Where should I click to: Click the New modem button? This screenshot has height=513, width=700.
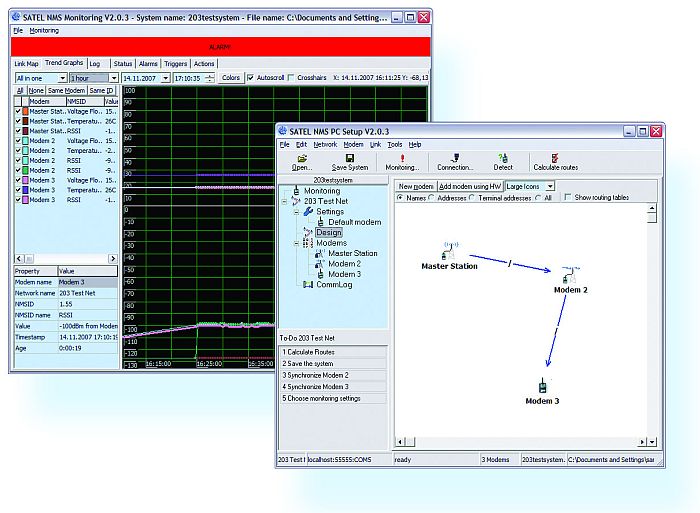pyautogui.click(x=415, y=186)
